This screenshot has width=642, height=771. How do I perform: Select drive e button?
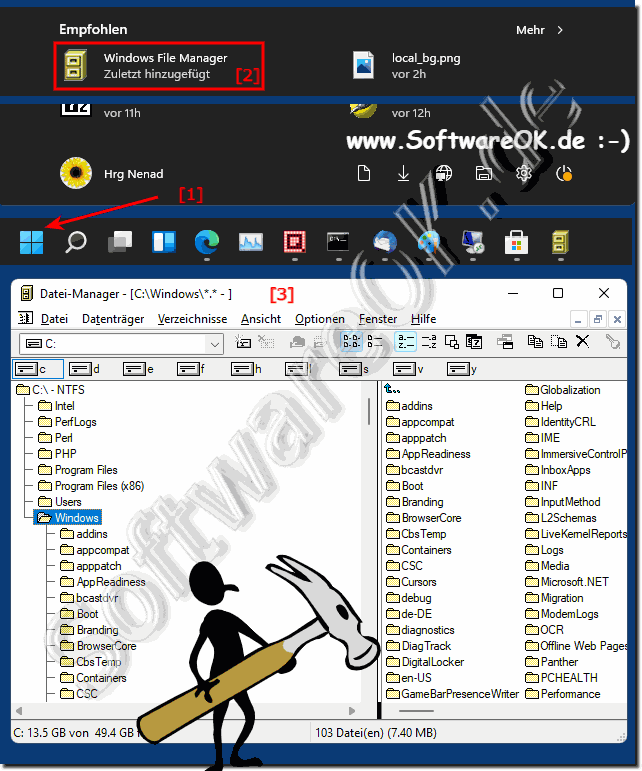(x=138, y=369)
